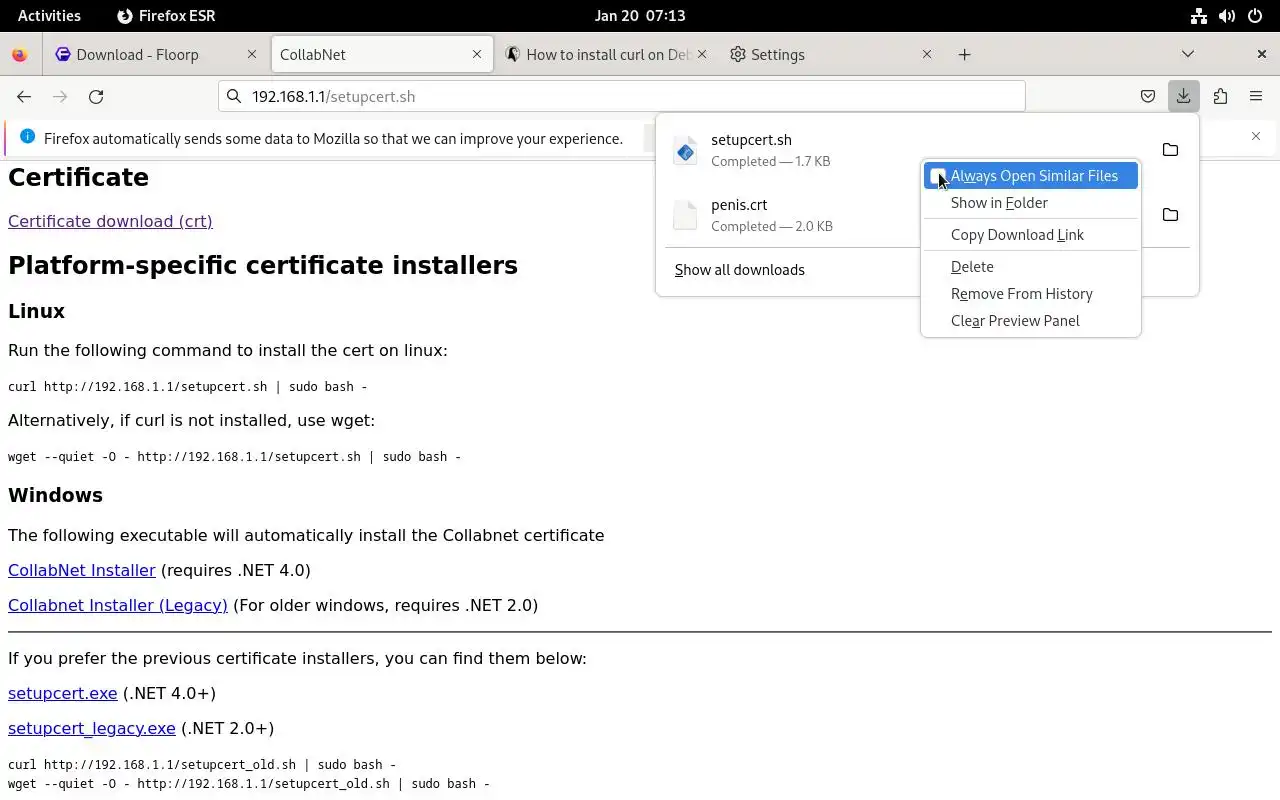Choose Delete from the context menu
The width and height of the screenshot is (1280, 800).
click(x=1030, y=267)
